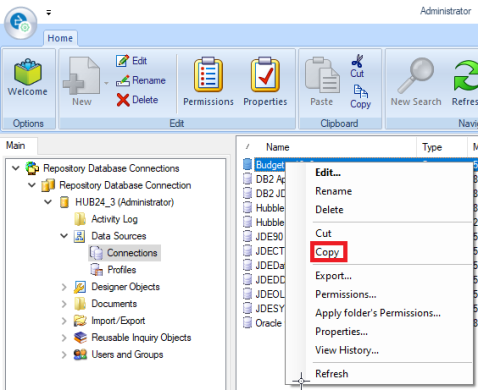Collapse Repository Database Connections root node

(x=16, y=168)
